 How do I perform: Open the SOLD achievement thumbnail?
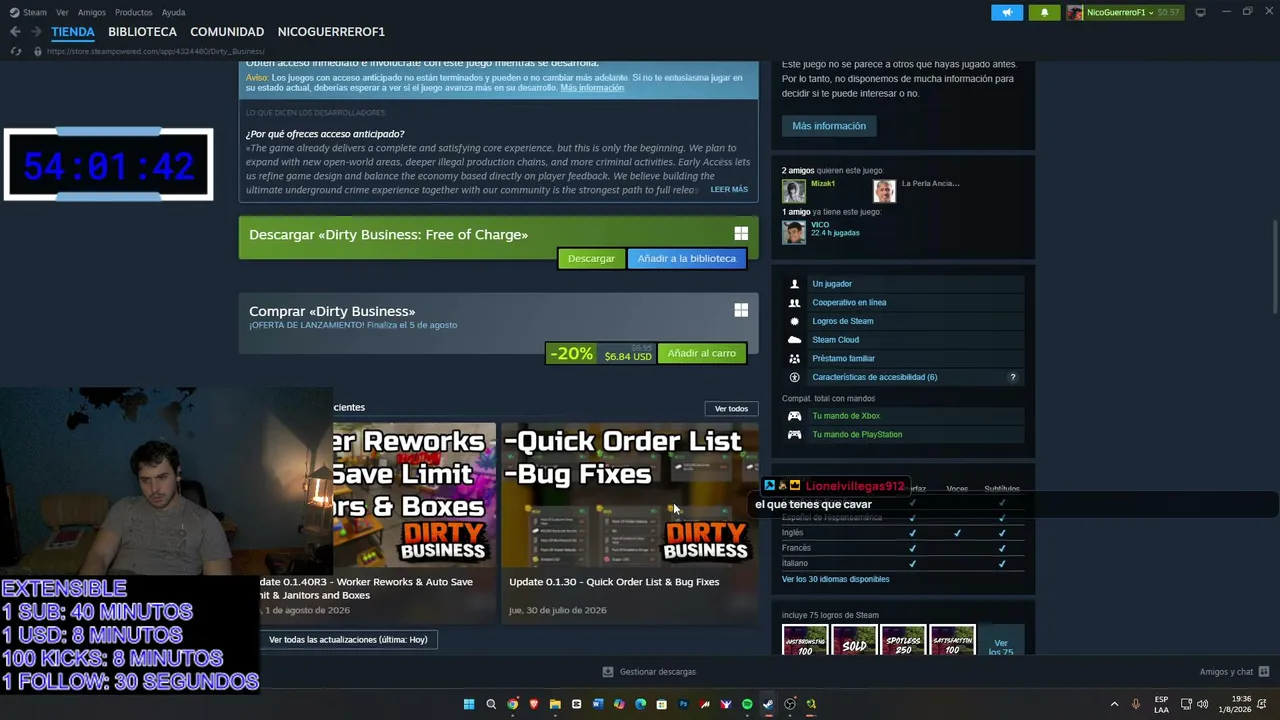[x=854, y=641]
